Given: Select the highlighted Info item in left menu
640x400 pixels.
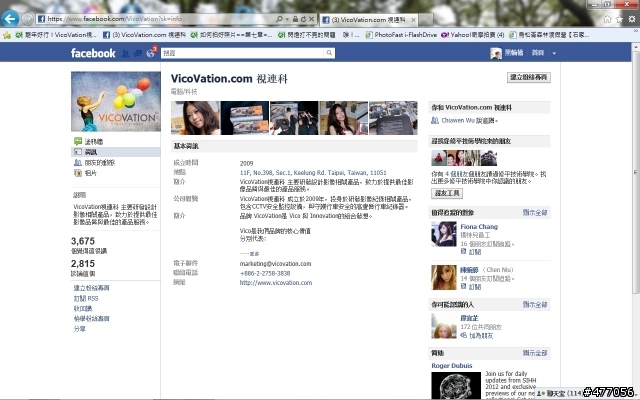Looking at the screenshot, I should [116, 152].
